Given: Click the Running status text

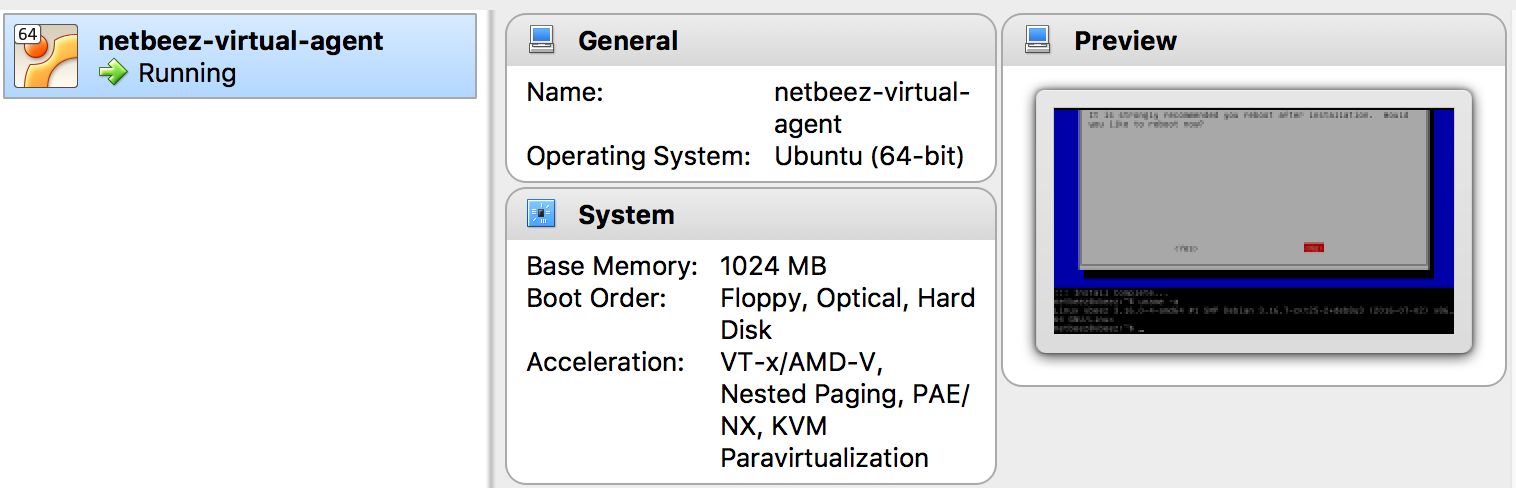Looking at the screenshot, I should [187, 74].
